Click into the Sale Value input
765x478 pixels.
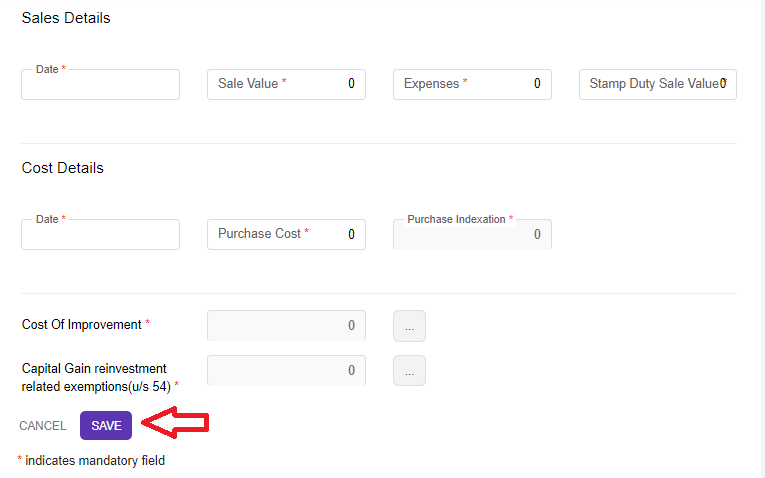point(286,84)
